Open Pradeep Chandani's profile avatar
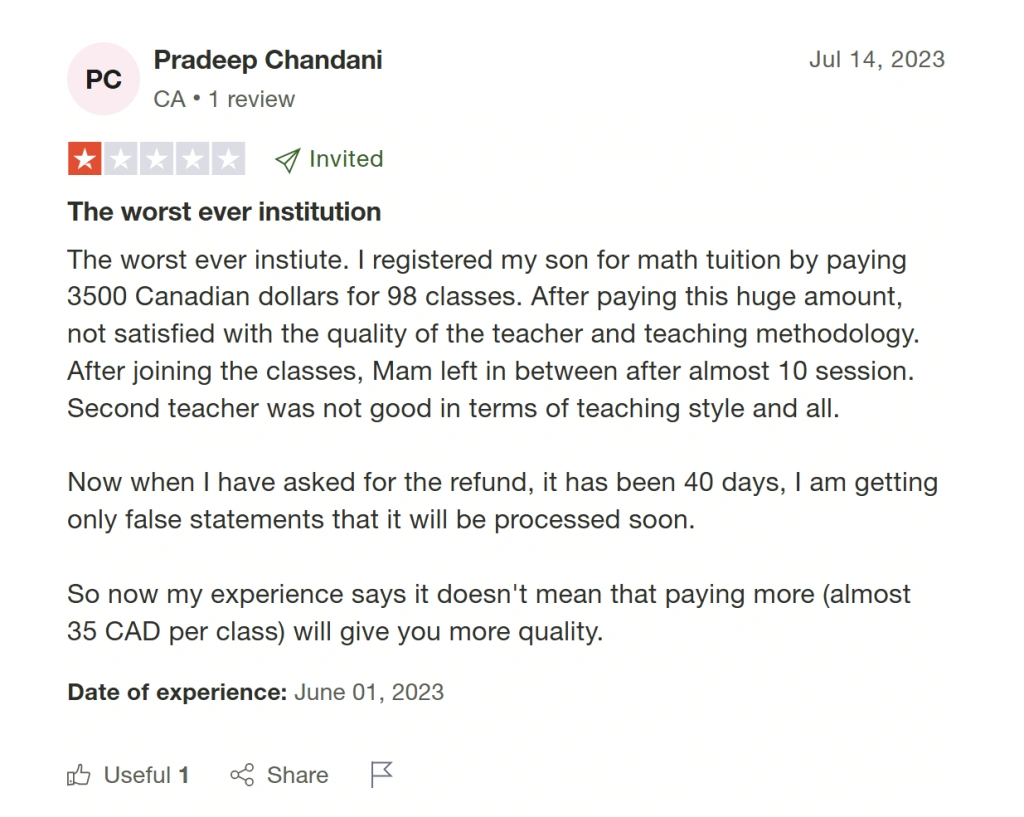This screenshot has width=1024, height=817. tap(104, 78)
